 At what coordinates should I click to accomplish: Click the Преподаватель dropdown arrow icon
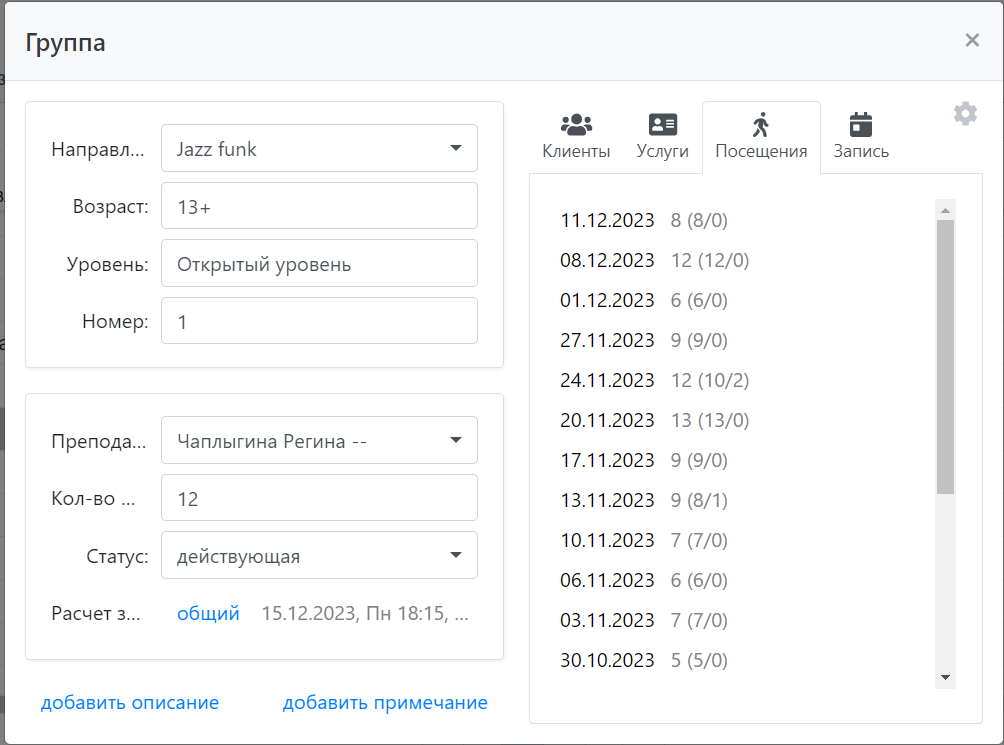click(x=457, y=440)
